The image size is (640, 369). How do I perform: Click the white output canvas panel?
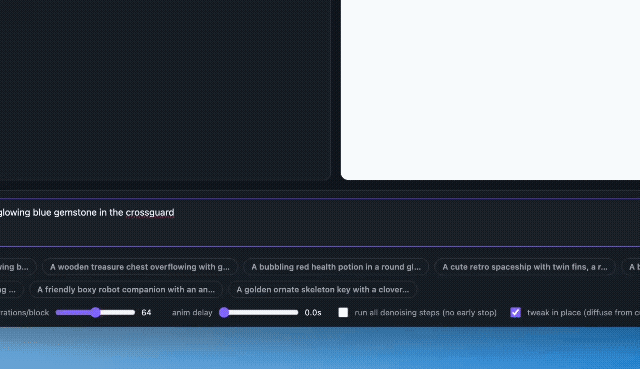[x=490, y=90]
